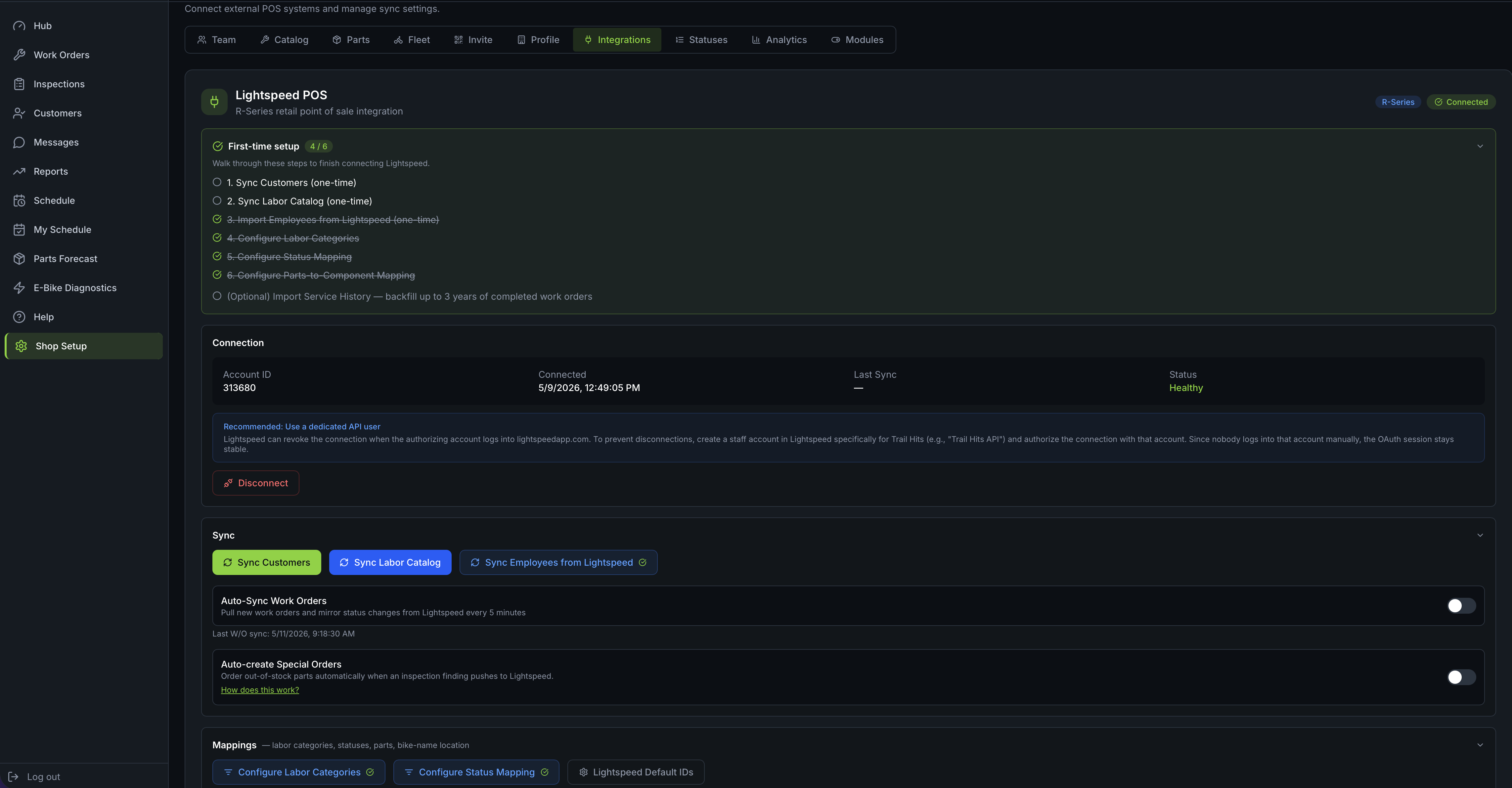This screenshot has width=1512, height=788.
Task: Click the Healthy status text
Action: (1186, 388)
